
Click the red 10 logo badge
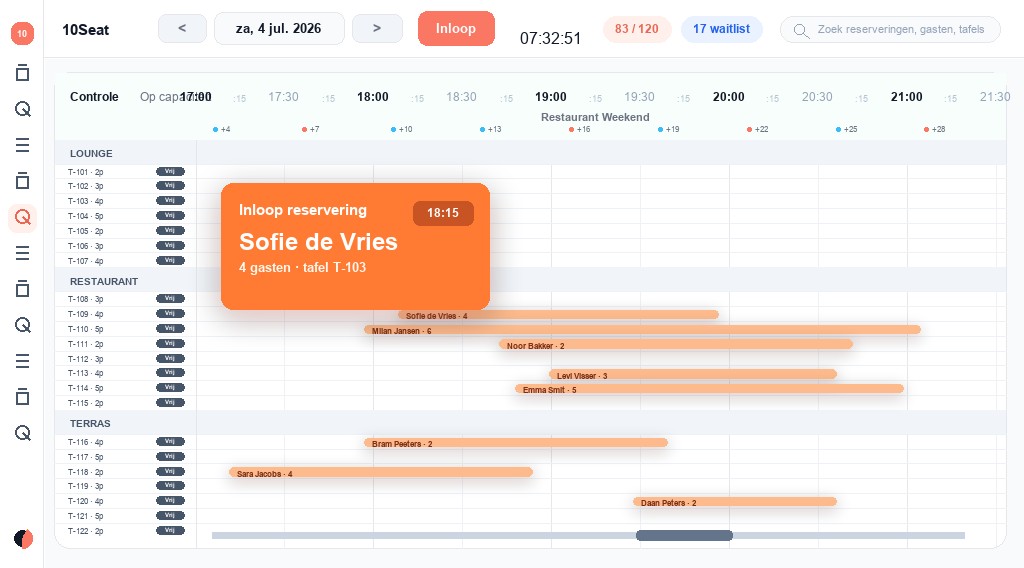(x=22, y=33)
